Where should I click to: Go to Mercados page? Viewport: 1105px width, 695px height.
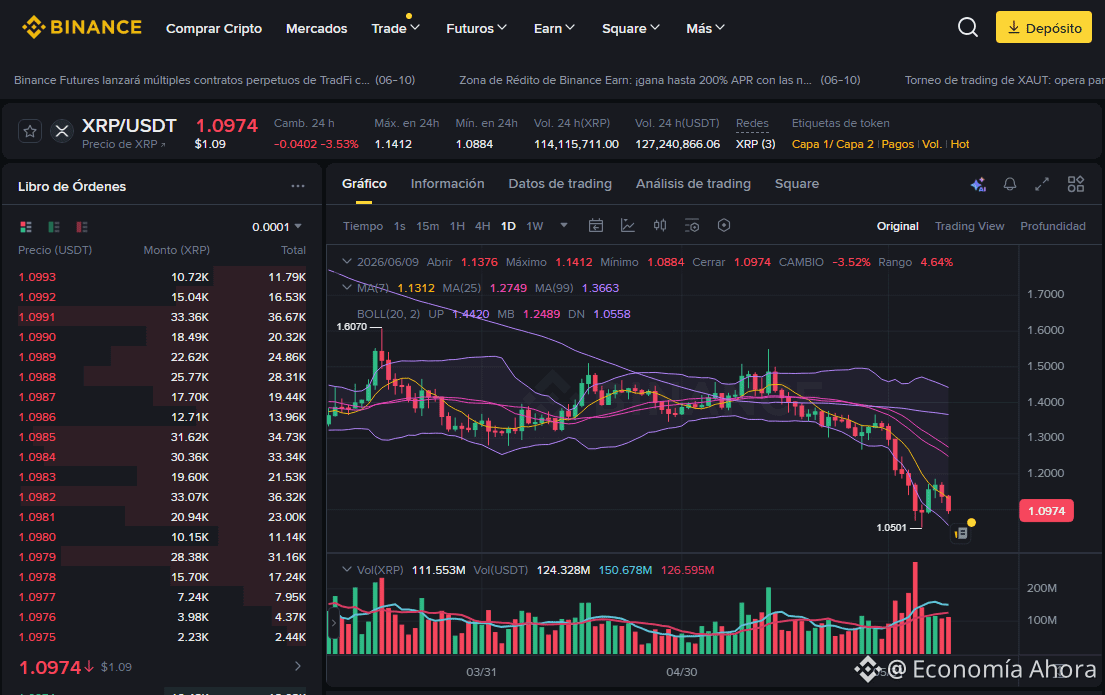click(x=316, y=28)
